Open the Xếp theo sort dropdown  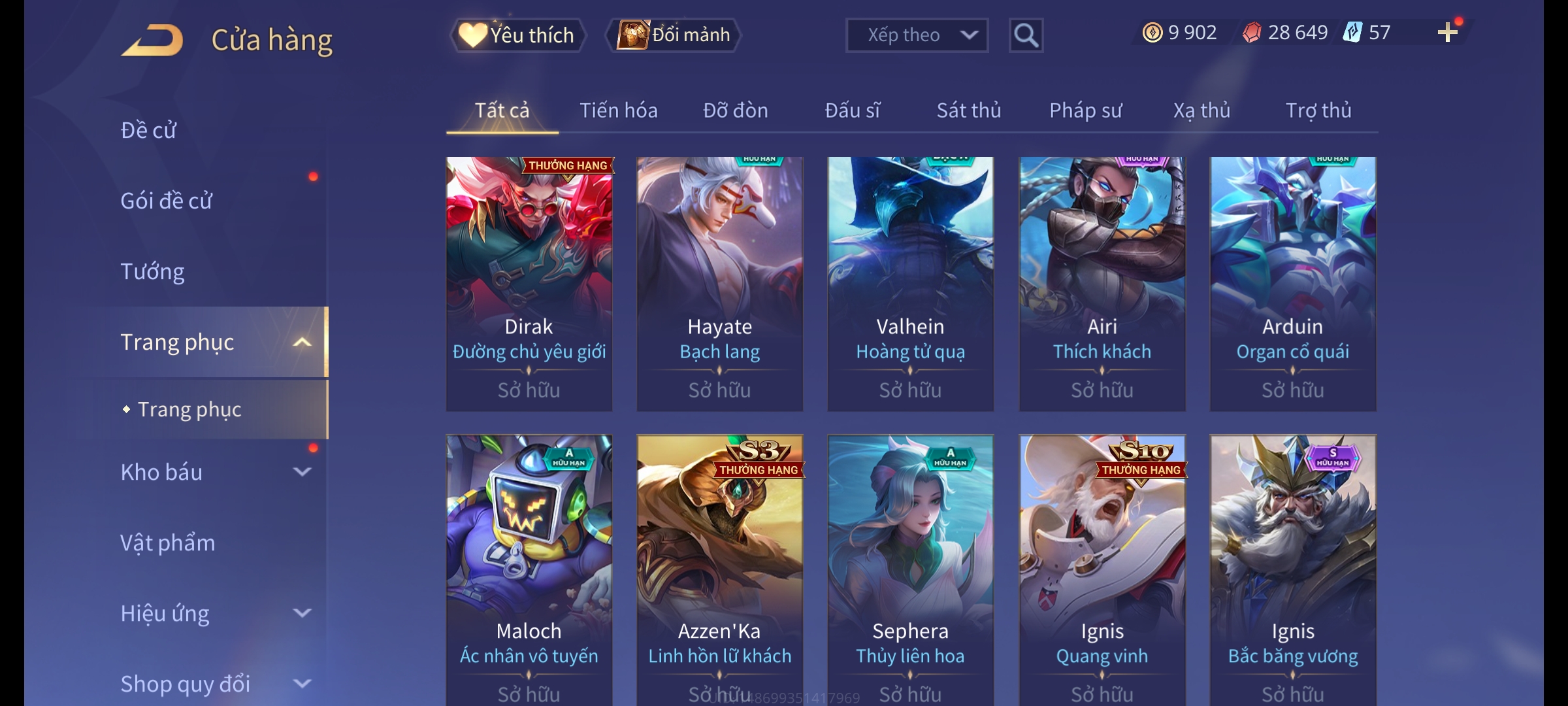click(917, 35)
